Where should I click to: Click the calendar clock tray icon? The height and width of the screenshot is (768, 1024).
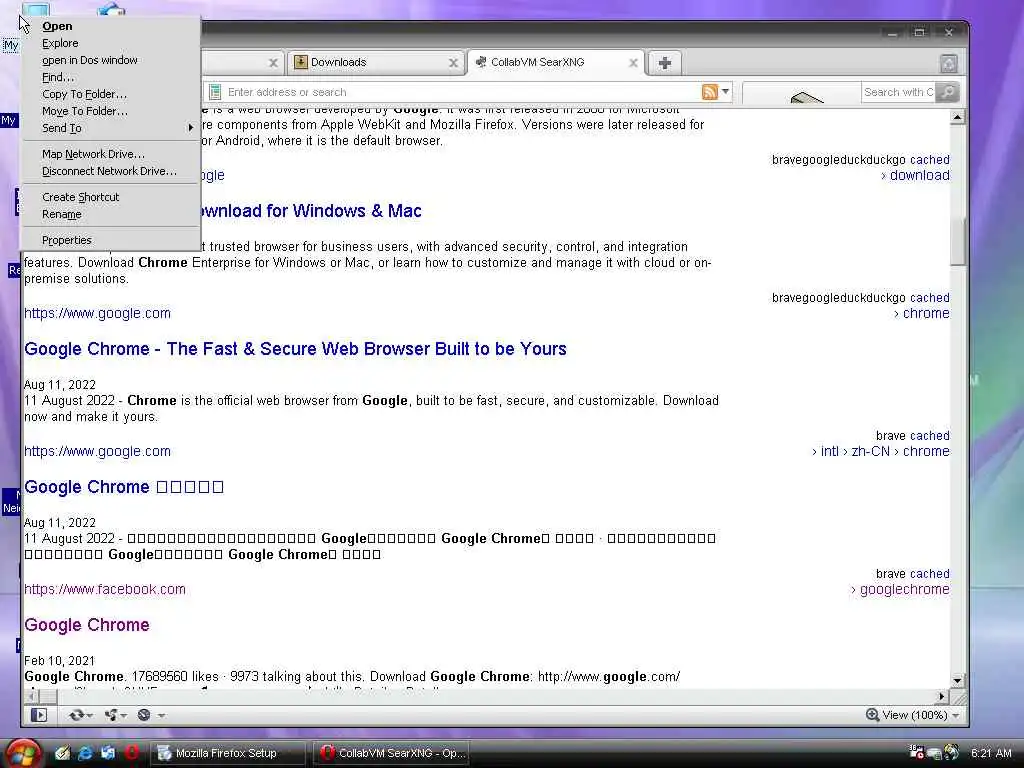coord(916,752)
